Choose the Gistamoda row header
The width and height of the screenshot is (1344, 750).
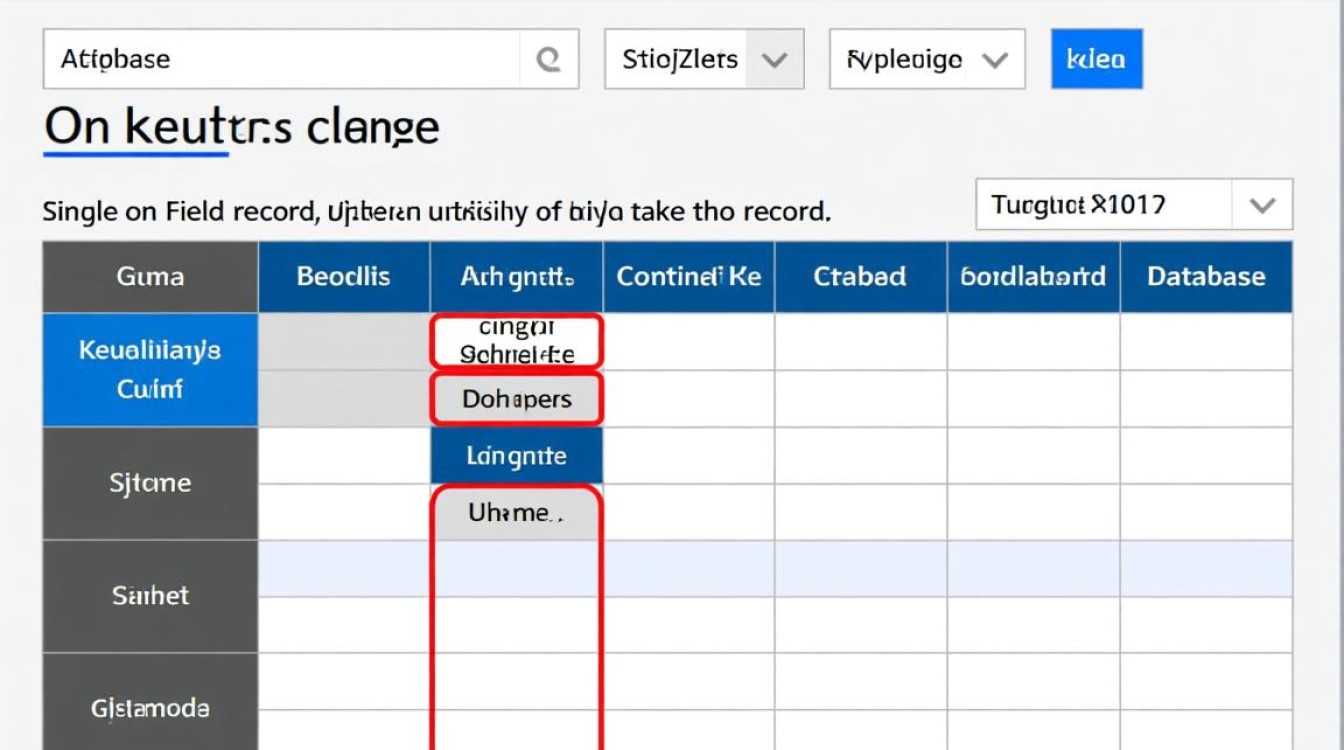(x=150, y=708)
